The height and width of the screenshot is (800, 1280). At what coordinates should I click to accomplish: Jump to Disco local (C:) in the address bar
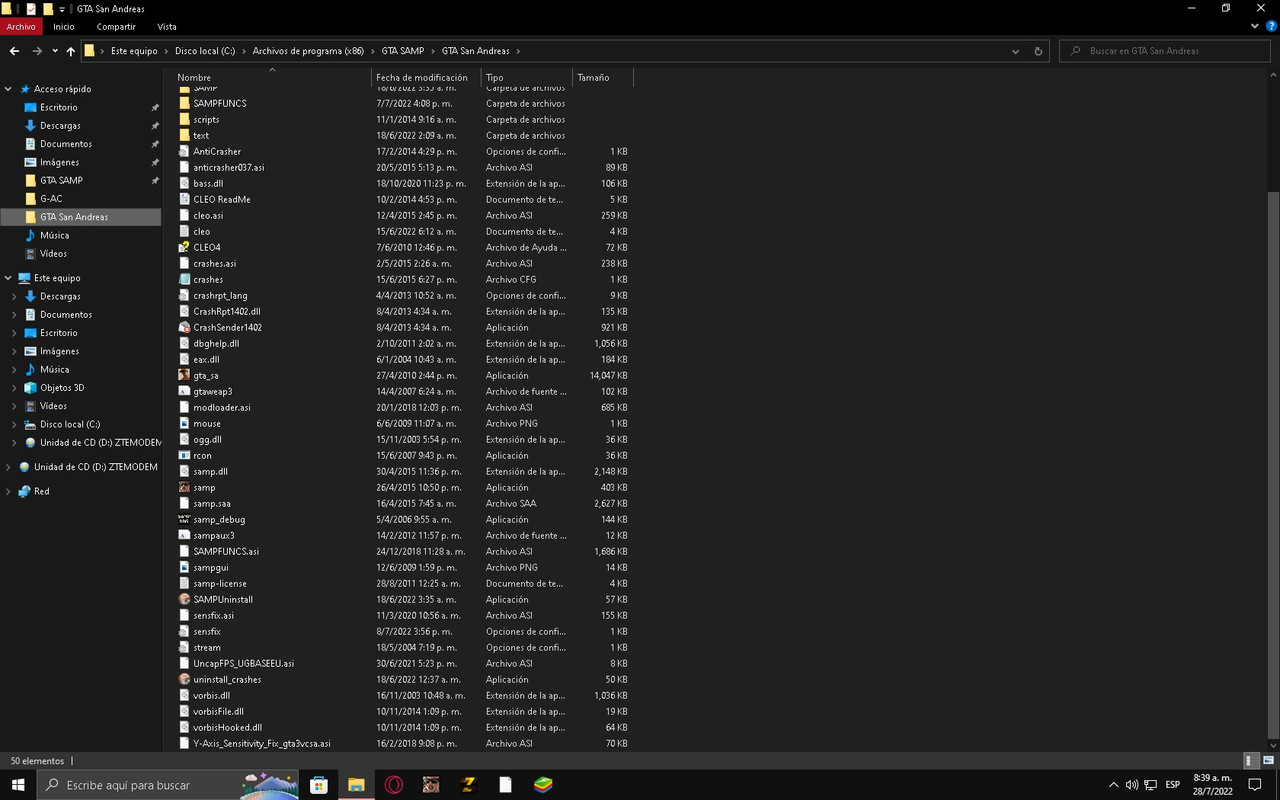click(205, 51)
